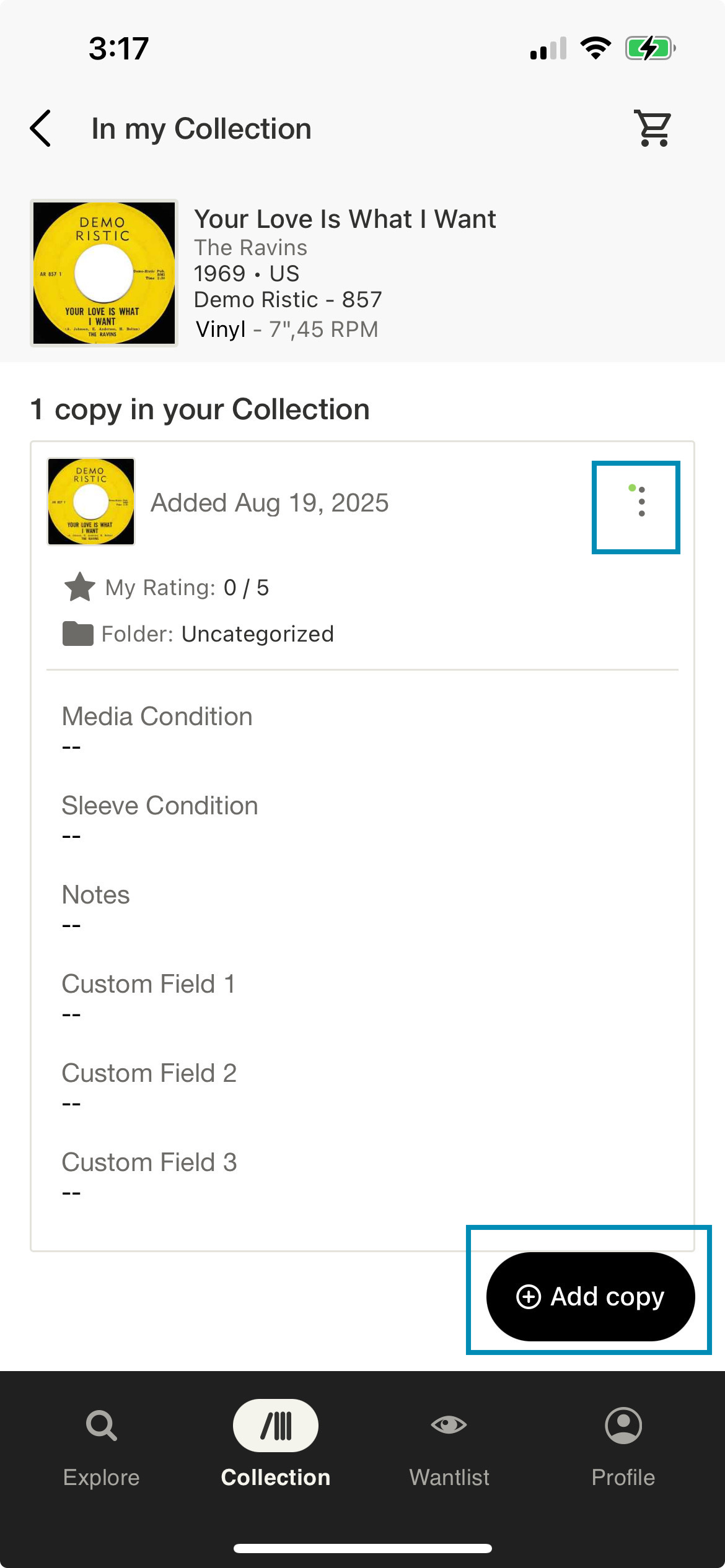Tap the Custom Field 1 entry

coord(362,996)
